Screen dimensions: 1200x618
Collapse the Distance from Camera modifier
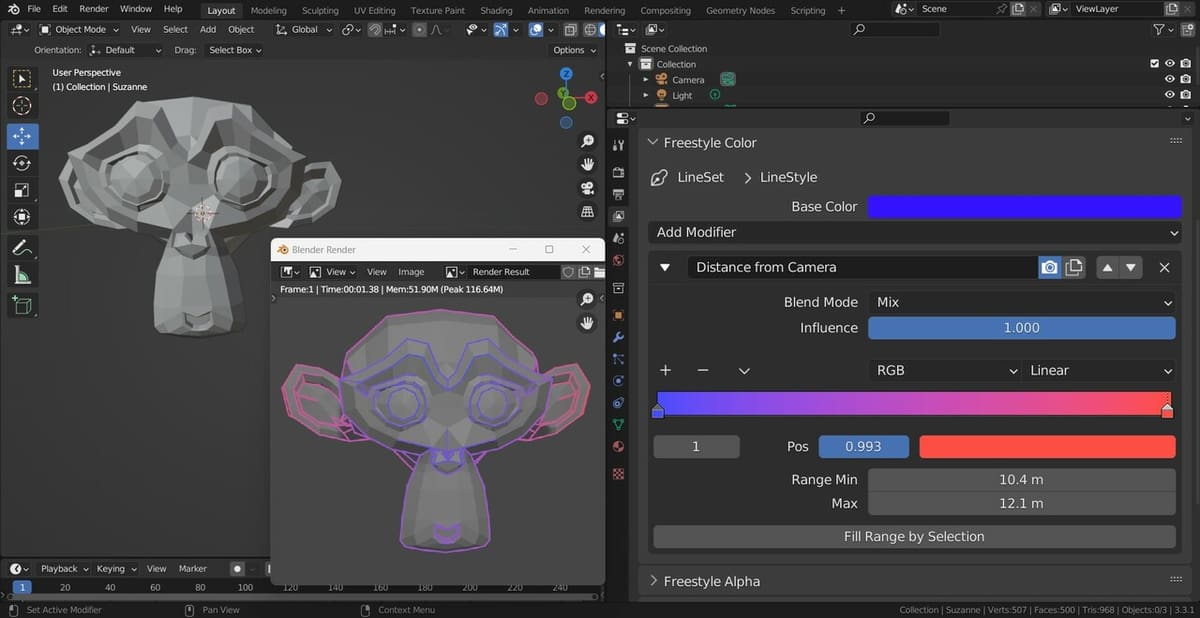(x=665, y=267)
